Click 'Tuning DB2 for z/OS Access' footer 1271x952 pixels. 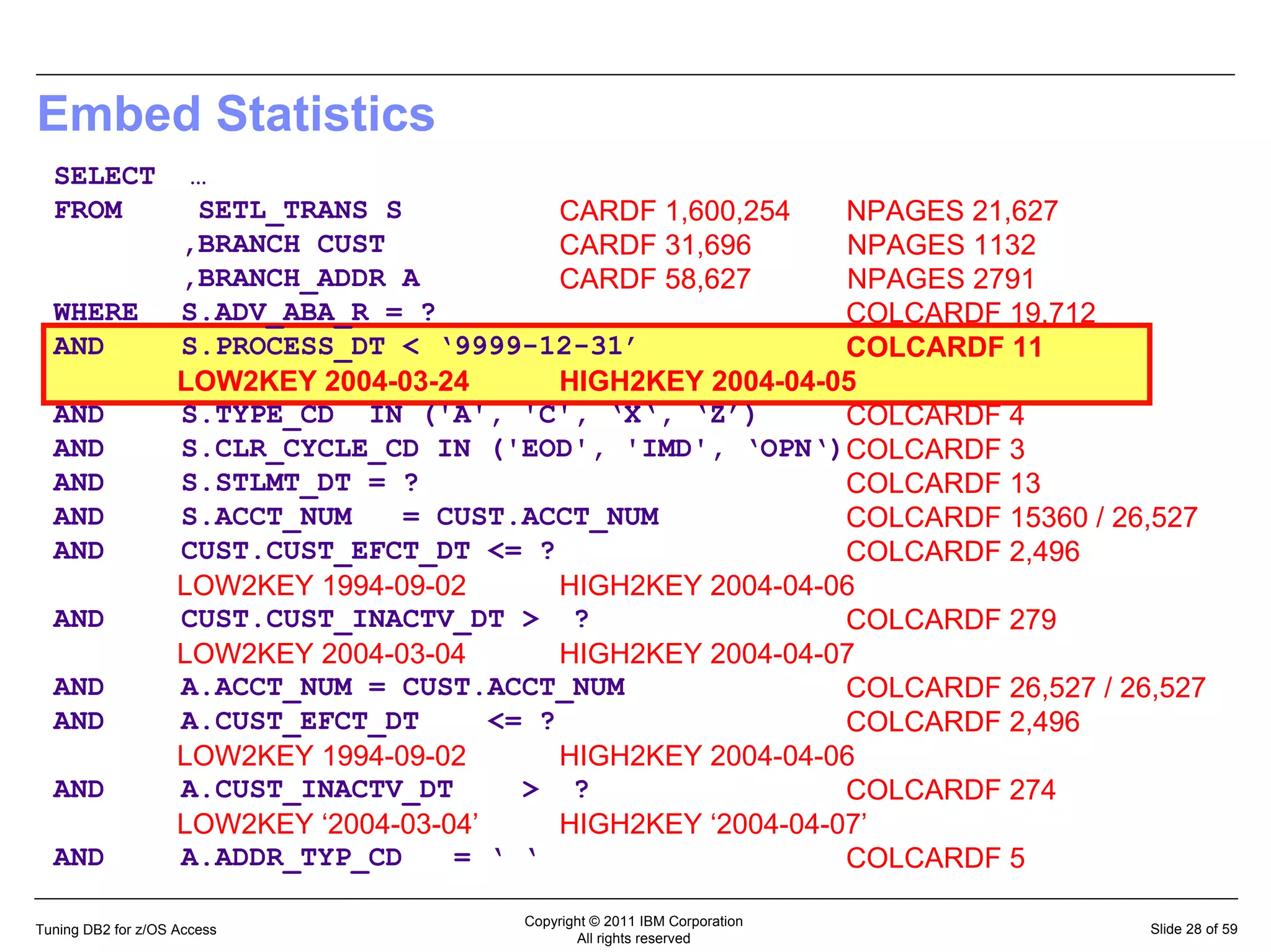point(126,930)
